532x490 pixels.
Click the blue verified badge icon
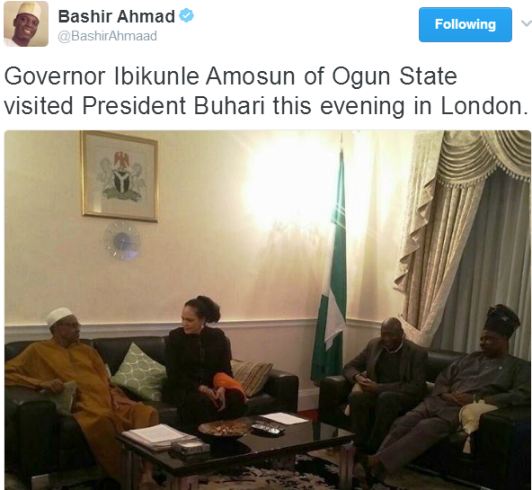tap(186, 16)
